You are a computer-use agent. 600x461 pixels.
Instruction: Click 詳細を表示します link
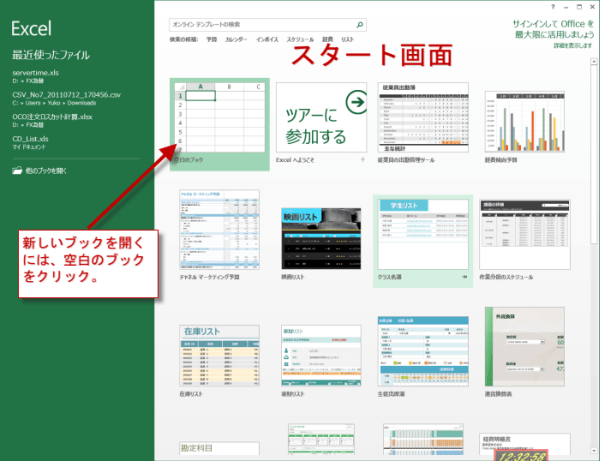(x=572, y=46)
